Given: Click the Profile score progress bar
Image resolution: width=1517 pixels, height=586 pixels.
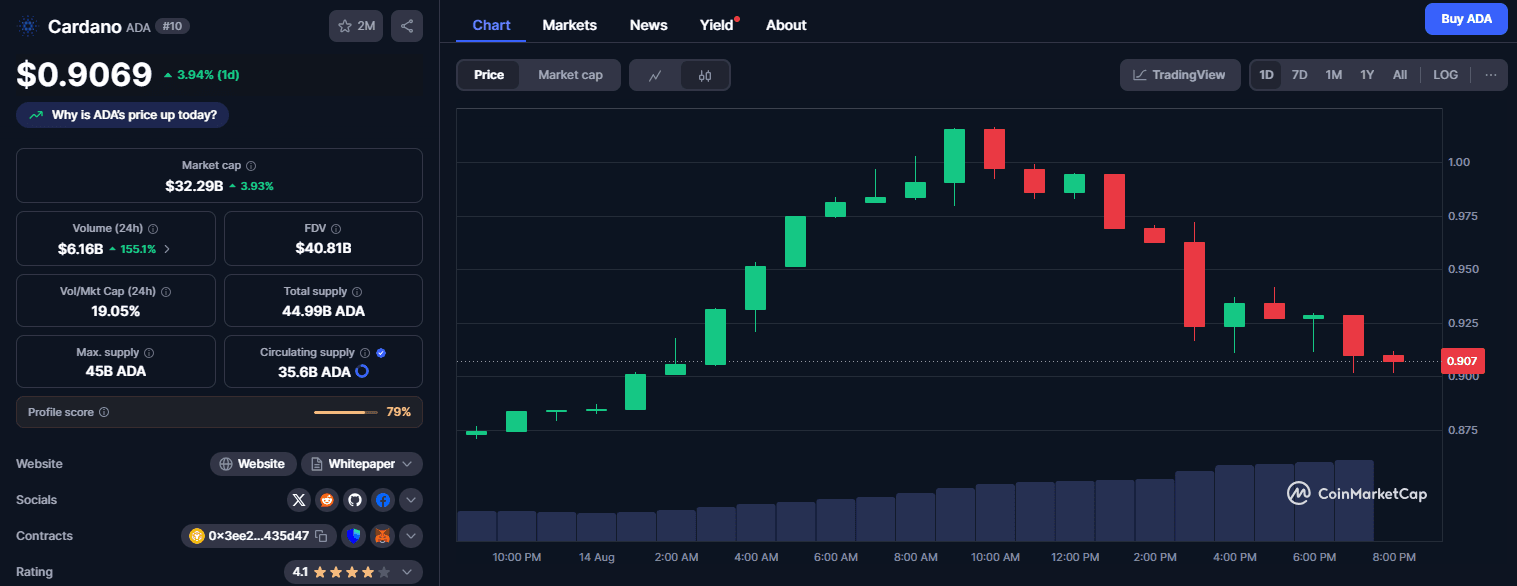Looking at the screenshot, I should 345,412.
